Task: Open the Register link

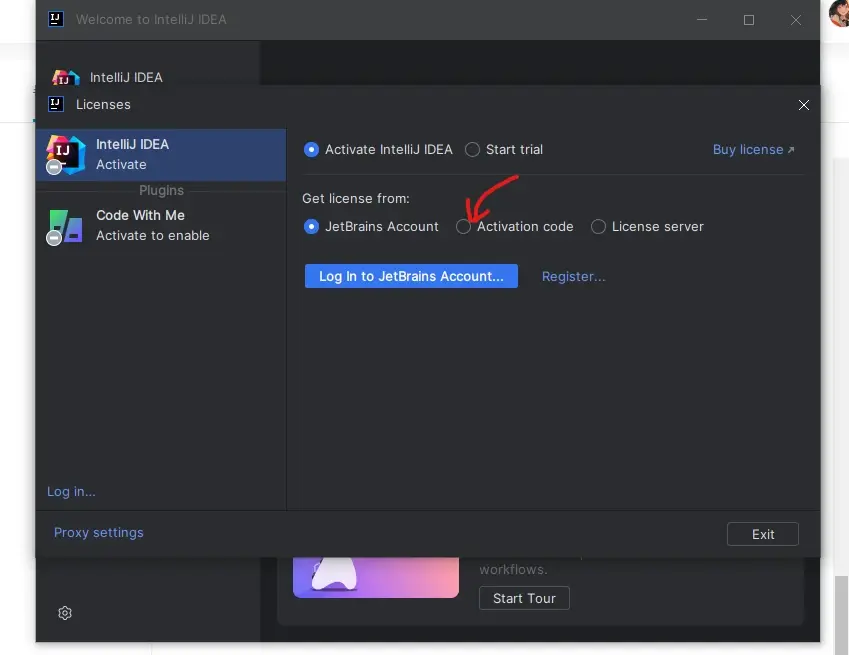Action: tap(573, 277)
